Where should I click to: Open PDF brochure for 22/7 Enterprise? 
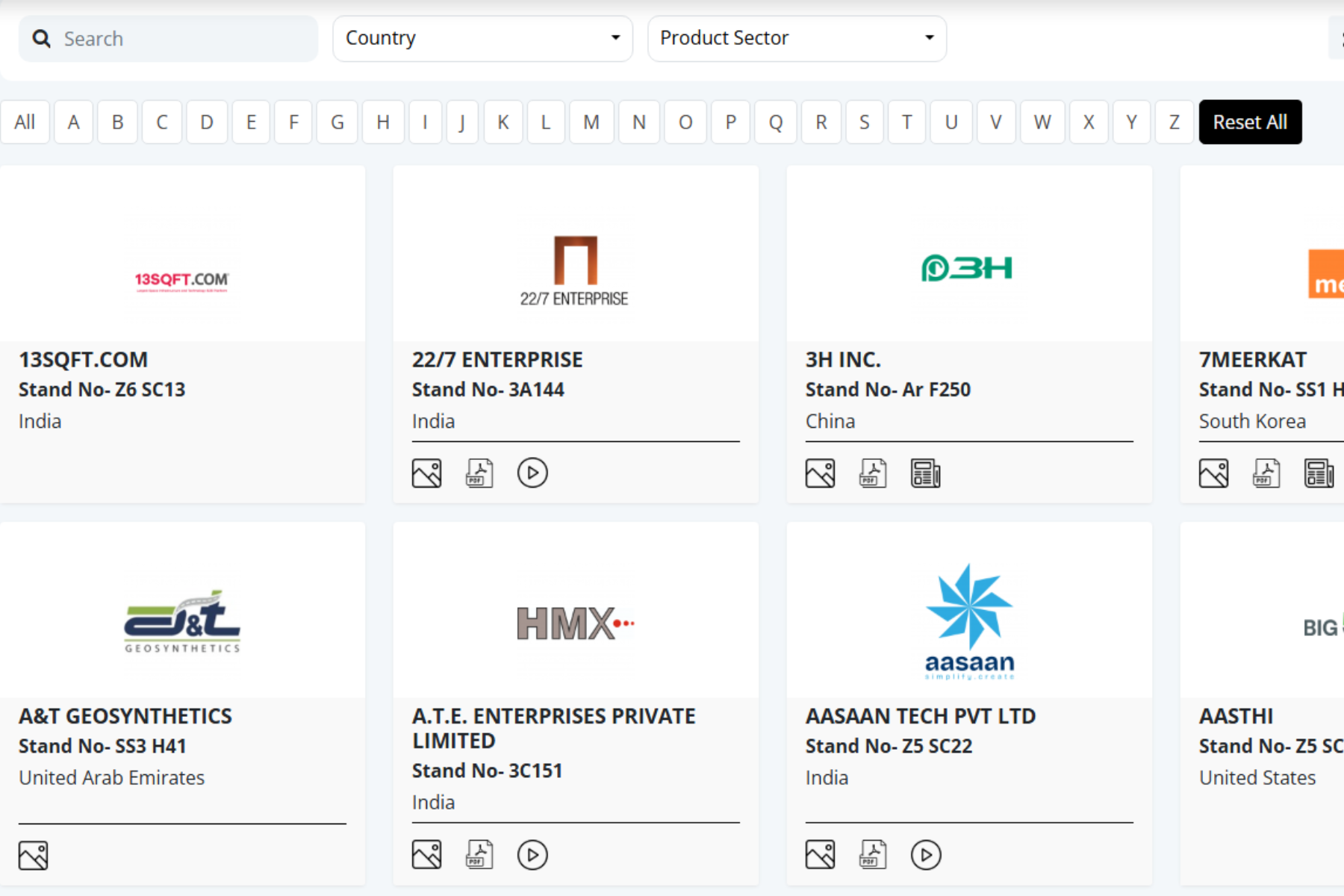[x=479, y=473]
